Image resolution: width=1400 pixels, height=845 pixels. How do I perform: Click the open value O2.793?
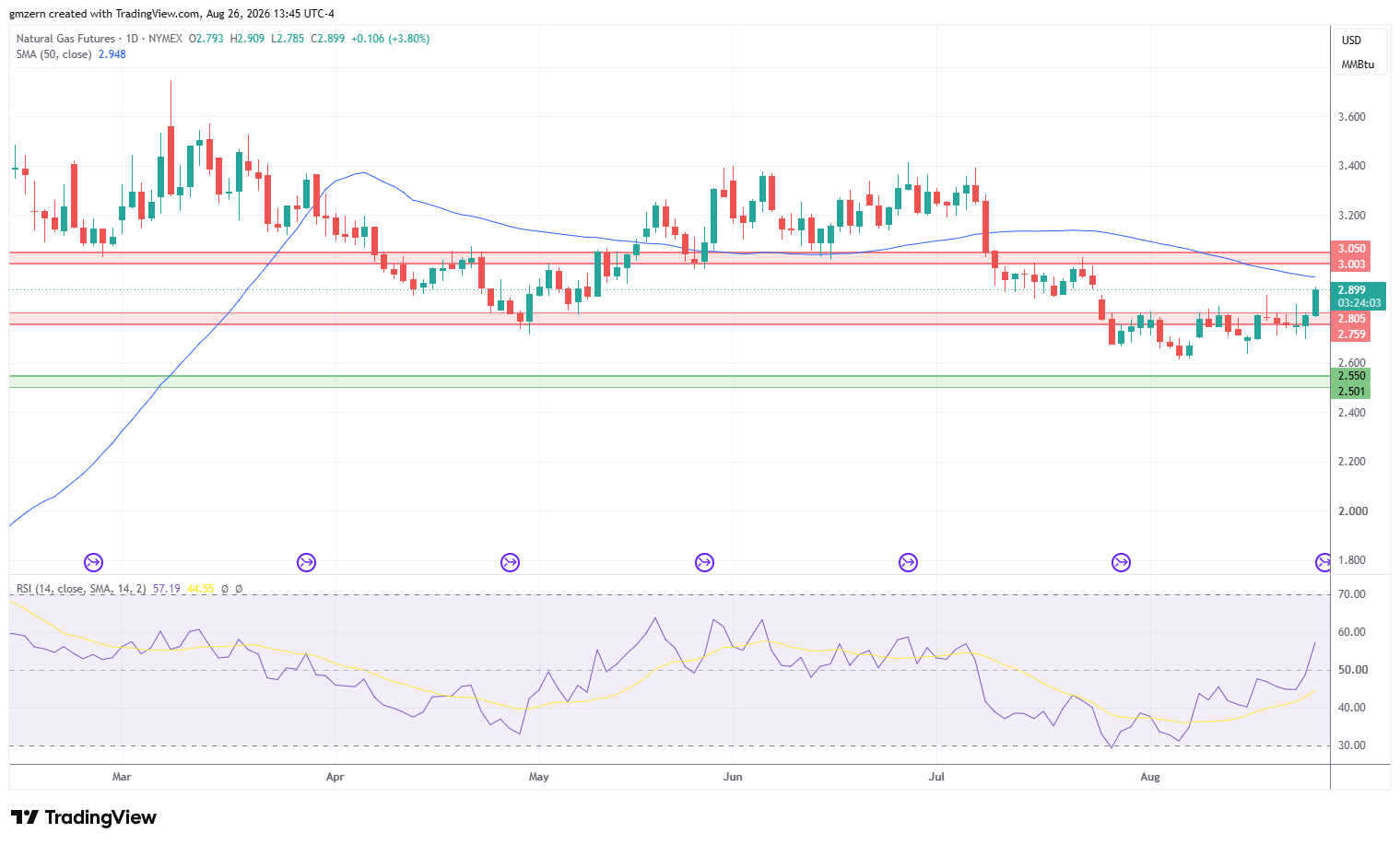206,39
